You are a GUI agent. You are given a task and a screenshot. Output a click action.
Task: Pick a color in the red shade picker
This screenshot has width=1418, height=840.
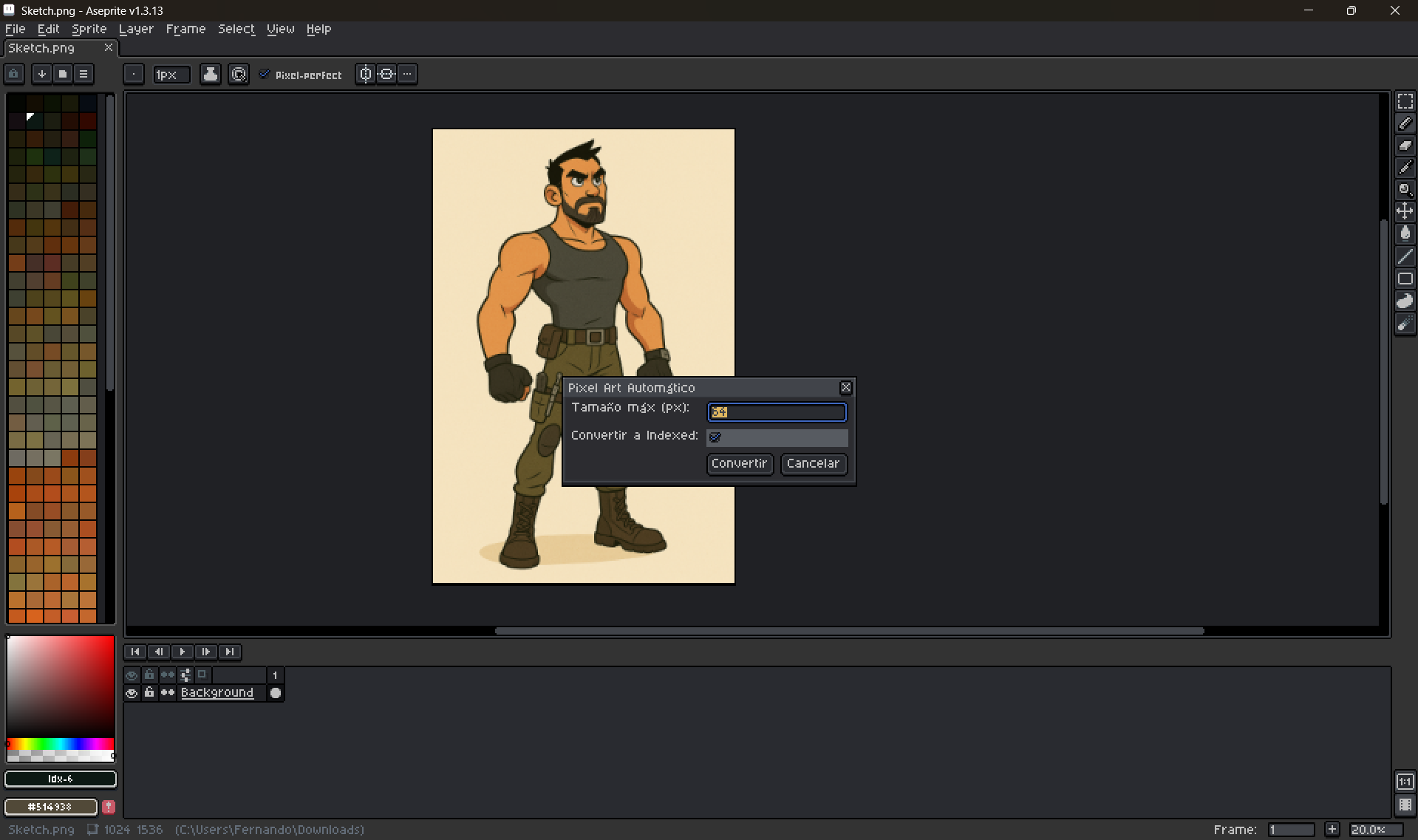pyautogui.click(x=61, y=686)
